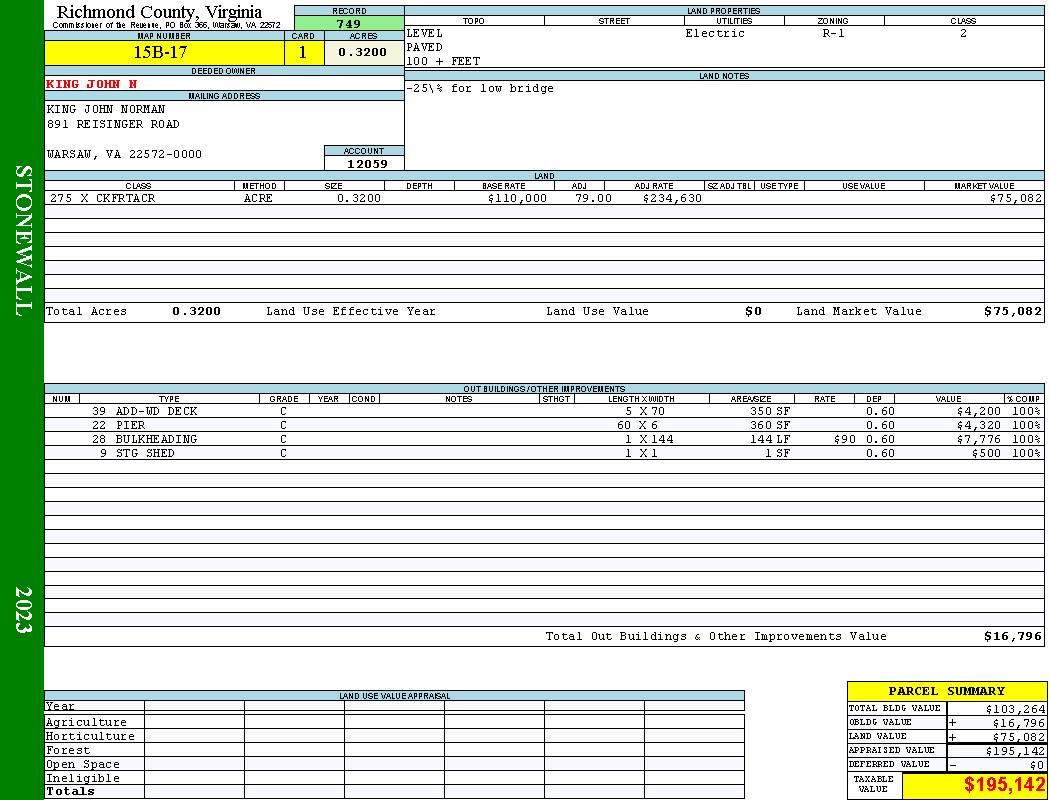Select deeded owner KING JOHN N
The width and height of the screenshot is (1050, 800).
pos(92,84)
